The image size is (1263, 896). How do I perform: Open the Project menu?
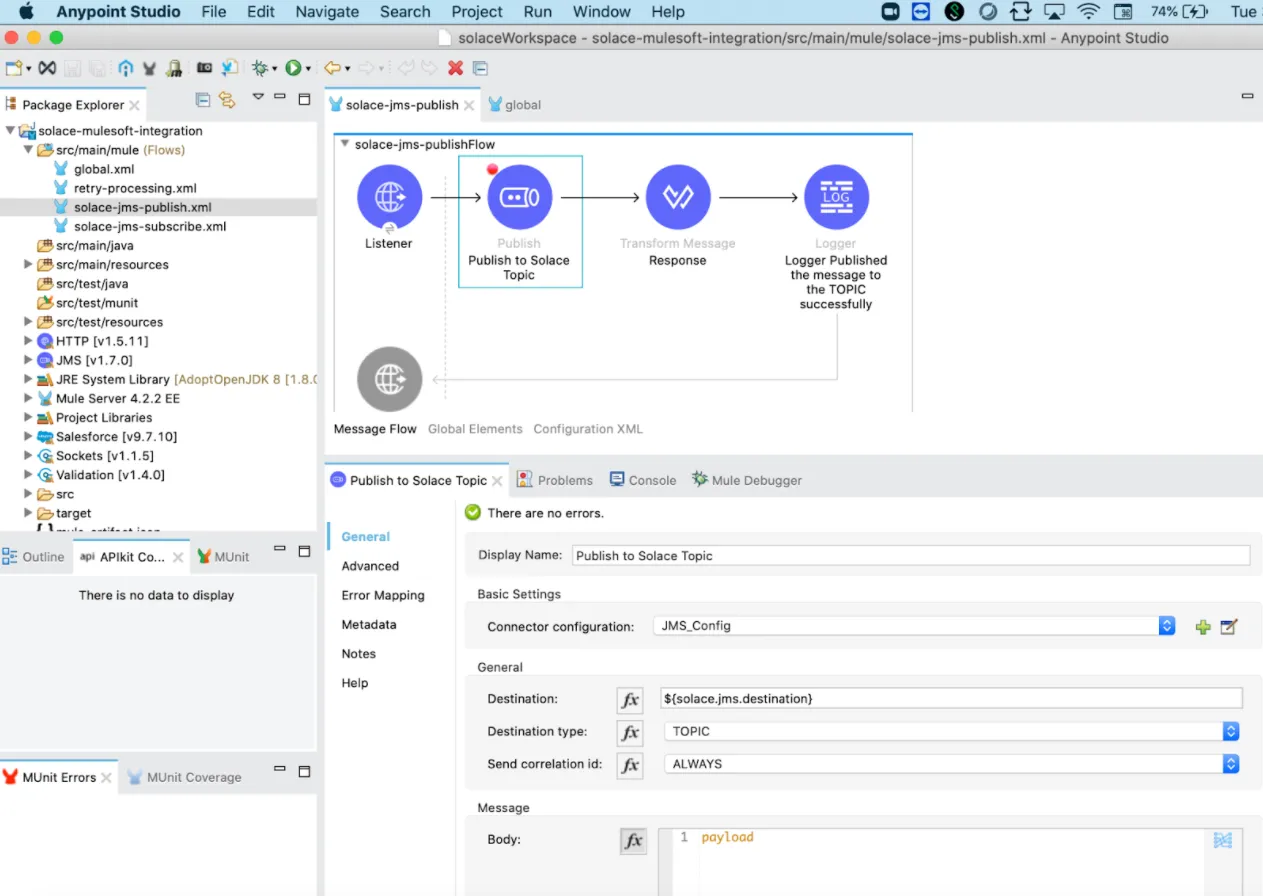477,12
